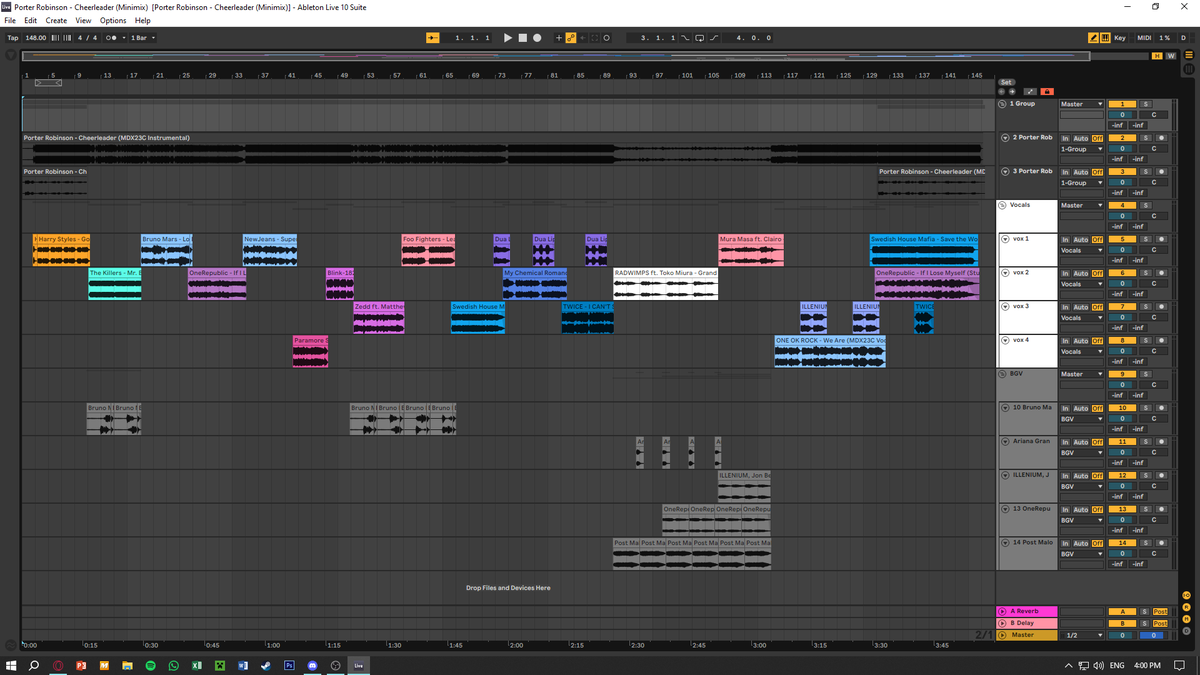Viewport: 1200px width, 675px height.
Task: Toggle track activator 3 for Porter Rob
Action: pyautogui.click(x=1122, y=171)
